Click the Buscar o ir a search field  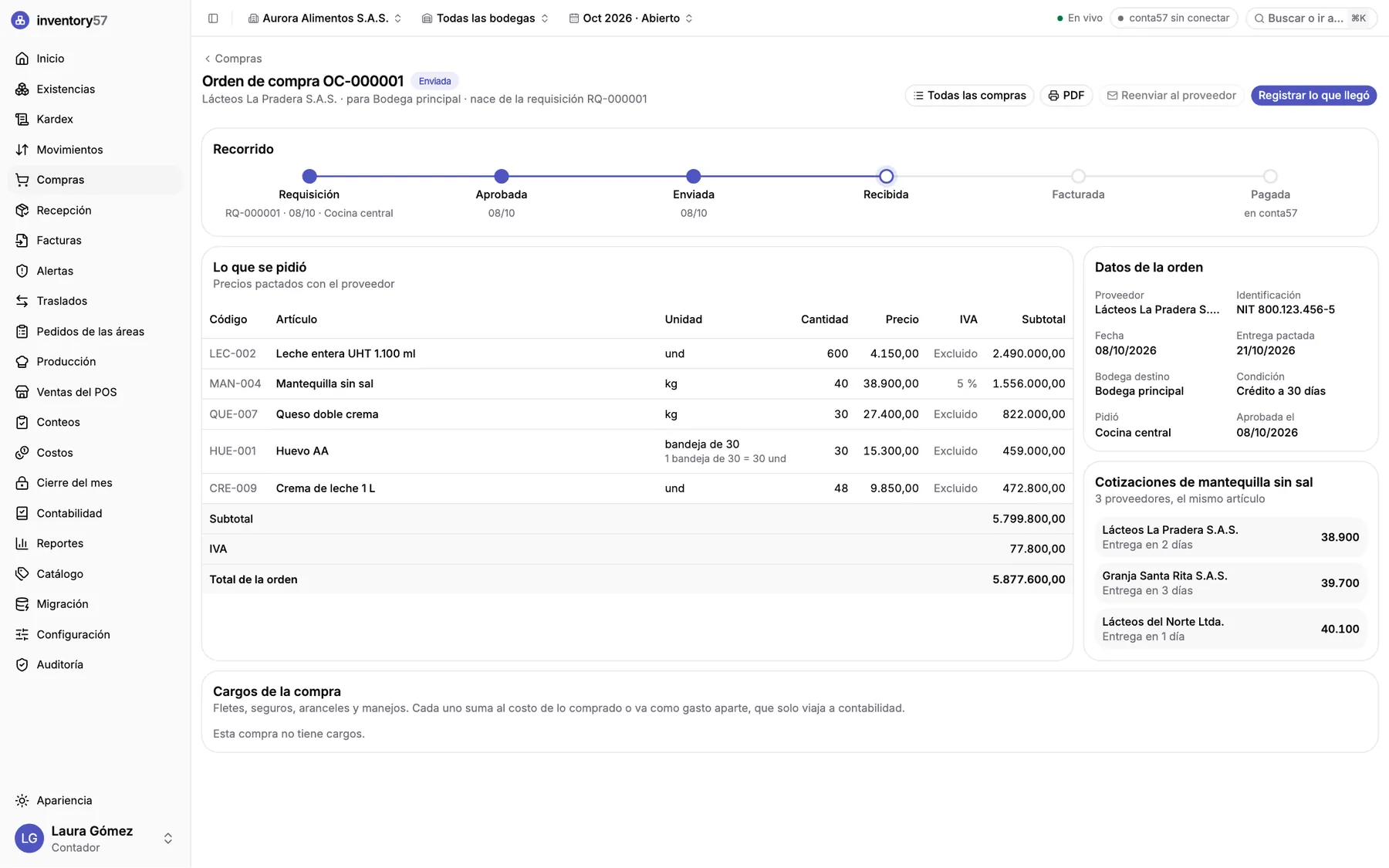(1311, 19)
